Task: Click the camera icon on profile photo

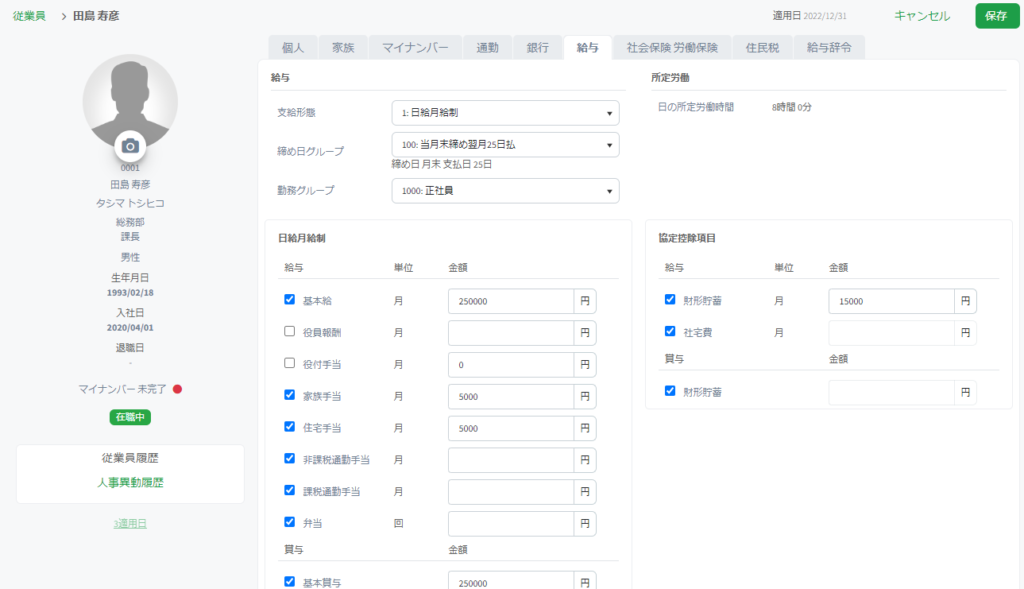Action: (130, 146)
